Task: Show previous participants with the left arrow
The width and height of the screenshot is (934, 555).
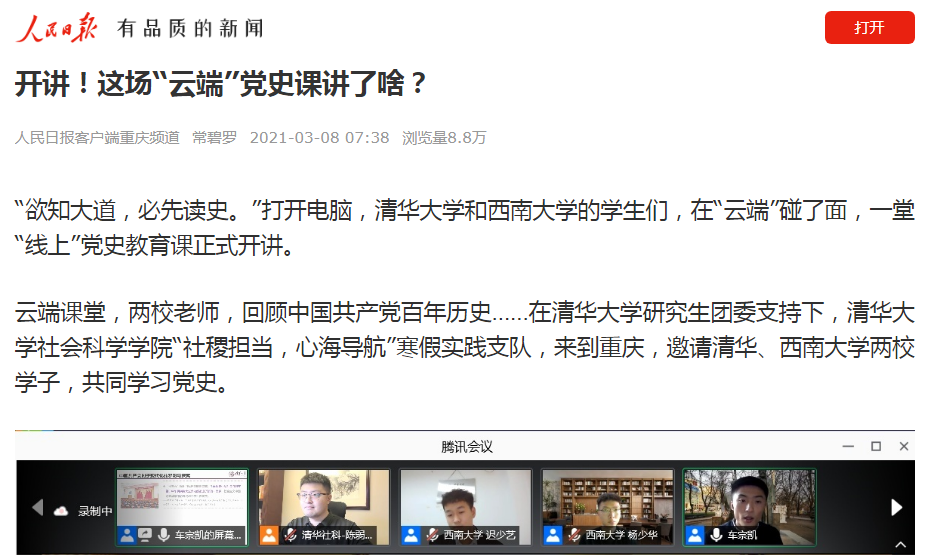Action: click(38, 507)
